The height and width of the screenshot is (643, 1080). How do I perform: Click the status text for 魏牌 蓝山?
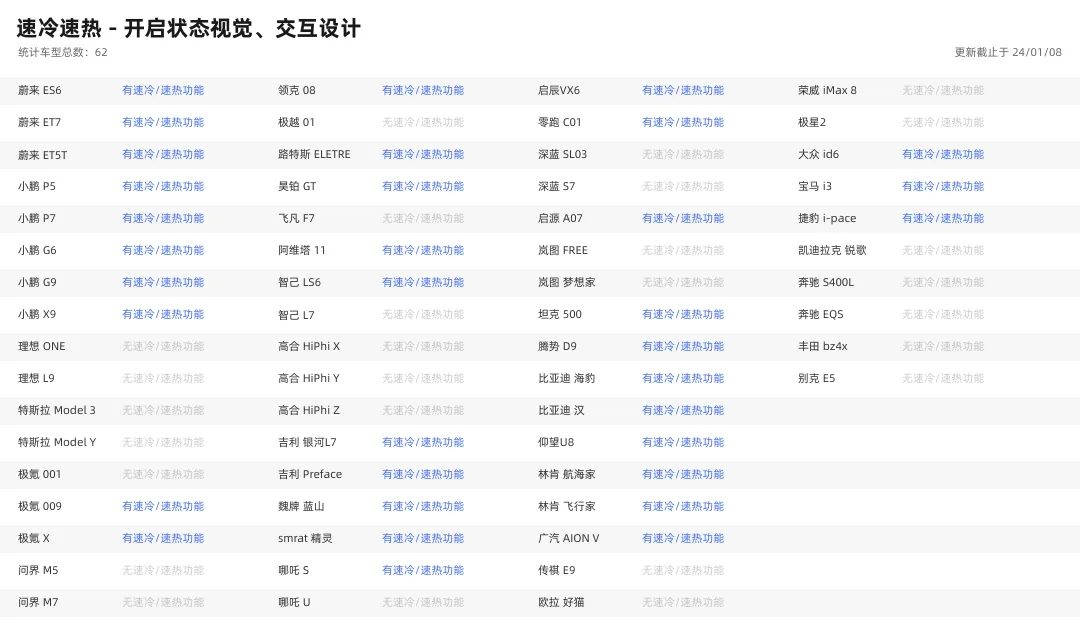coord(423,507)
